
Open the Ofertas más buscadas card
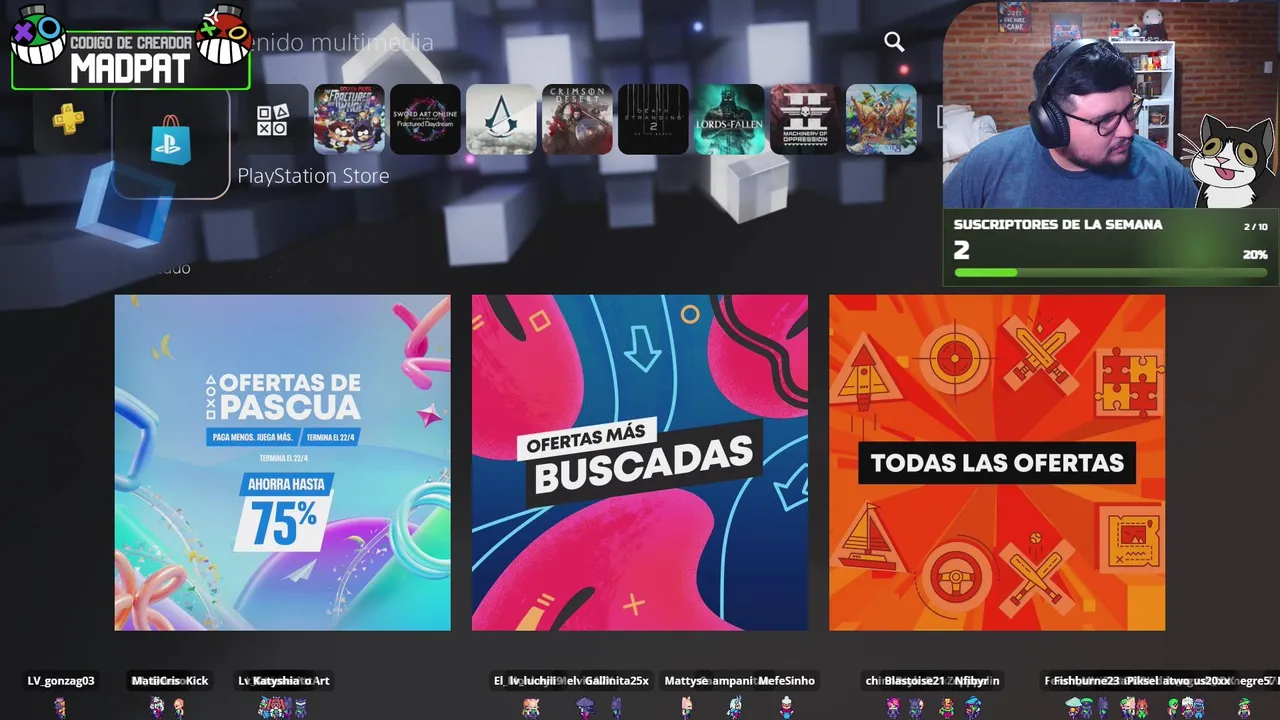tap(640, 462)
